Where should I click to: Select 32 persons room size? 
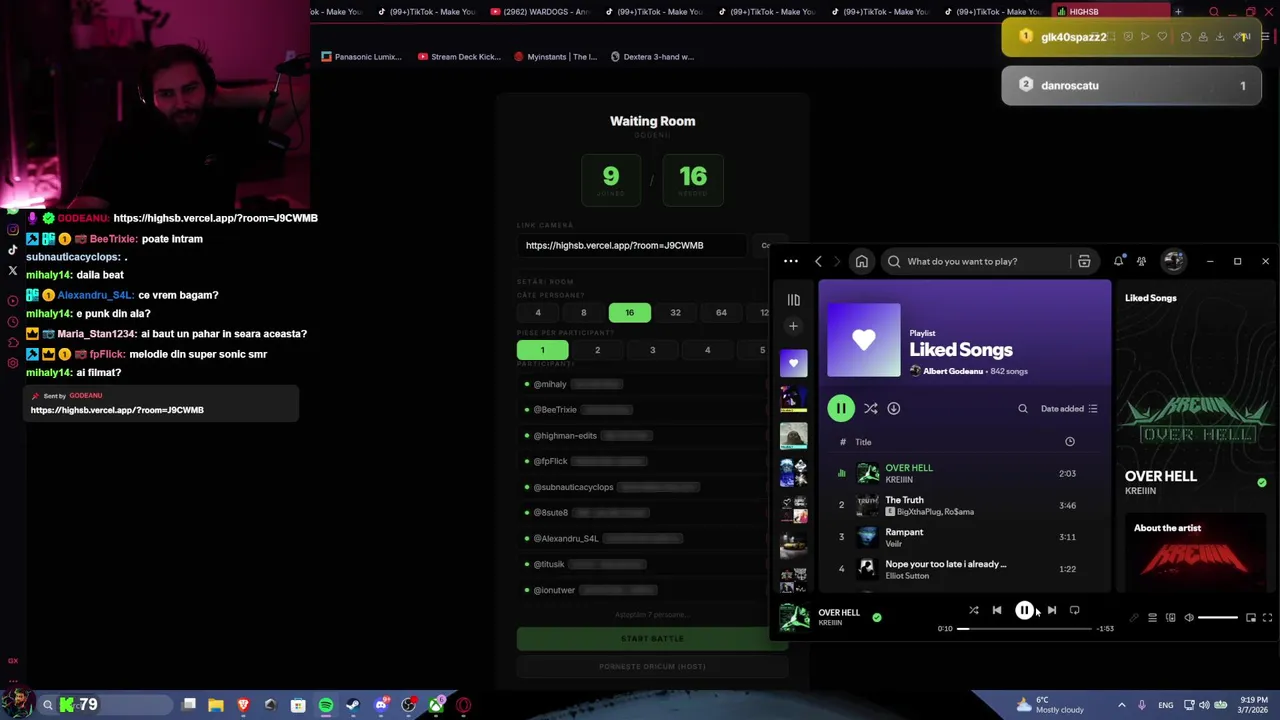[675, 313]
